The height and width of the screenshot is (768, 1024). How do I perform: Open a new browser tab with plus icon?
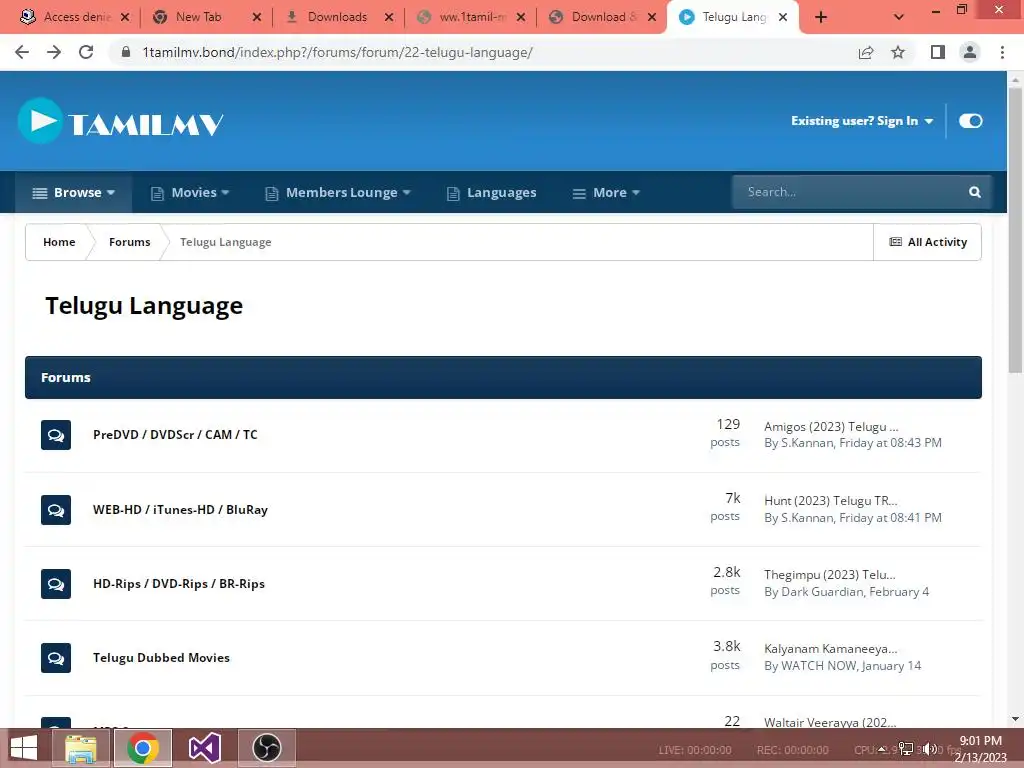(821, 17)
